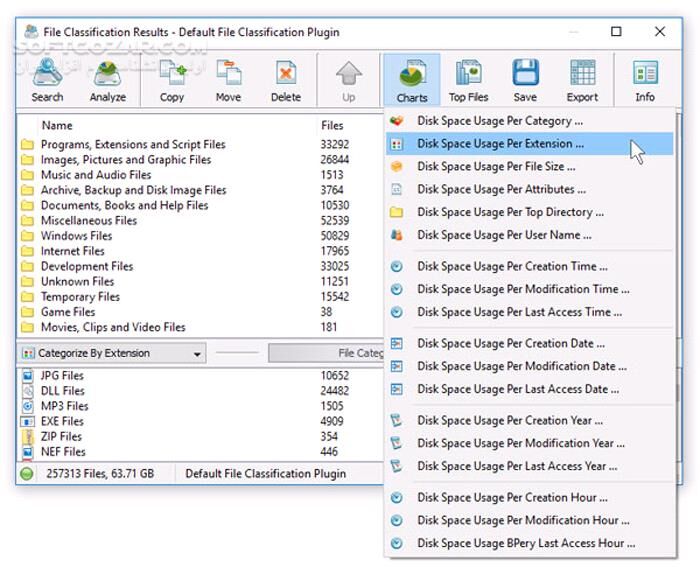Click the Name column header

(x=57, y=126)
